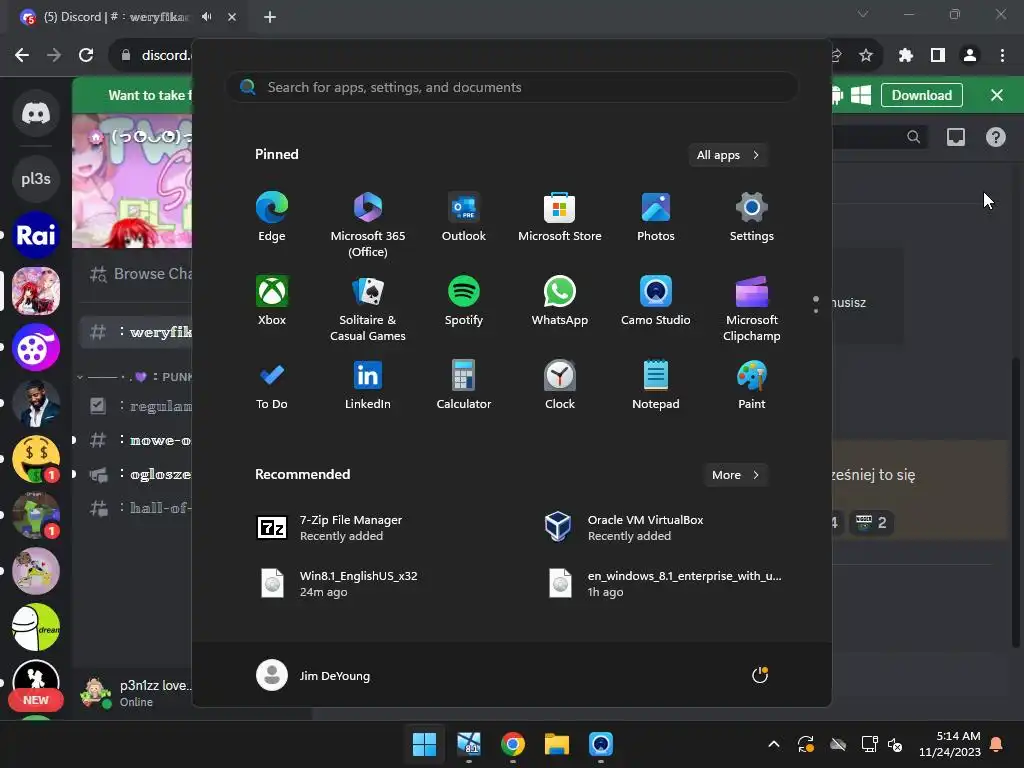Launch the Photos app
Viewport: 1024px width, 768px height.
[656, 217]
